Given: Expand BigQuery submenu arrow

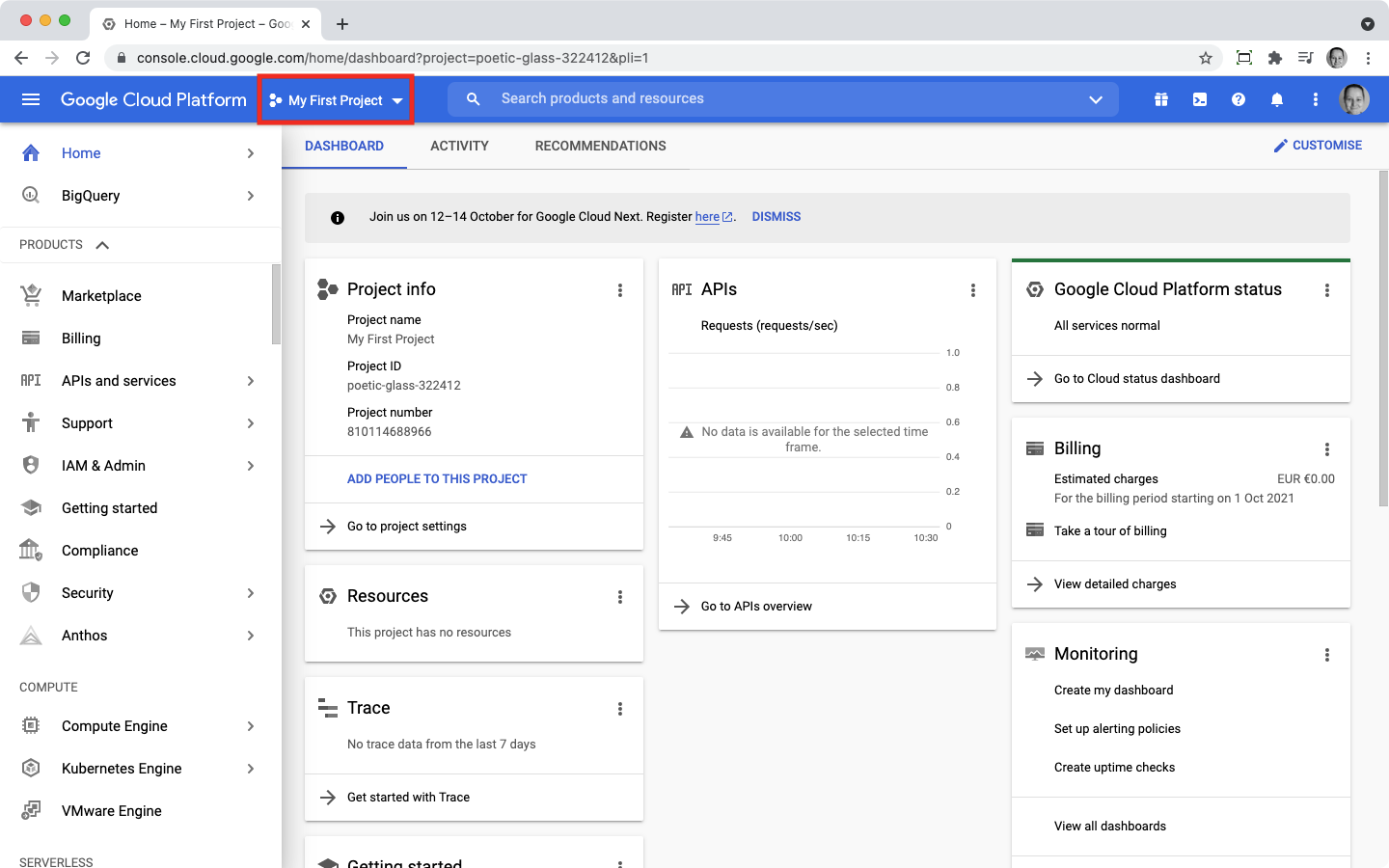Looking at the screenshot, I should (251, 196).
